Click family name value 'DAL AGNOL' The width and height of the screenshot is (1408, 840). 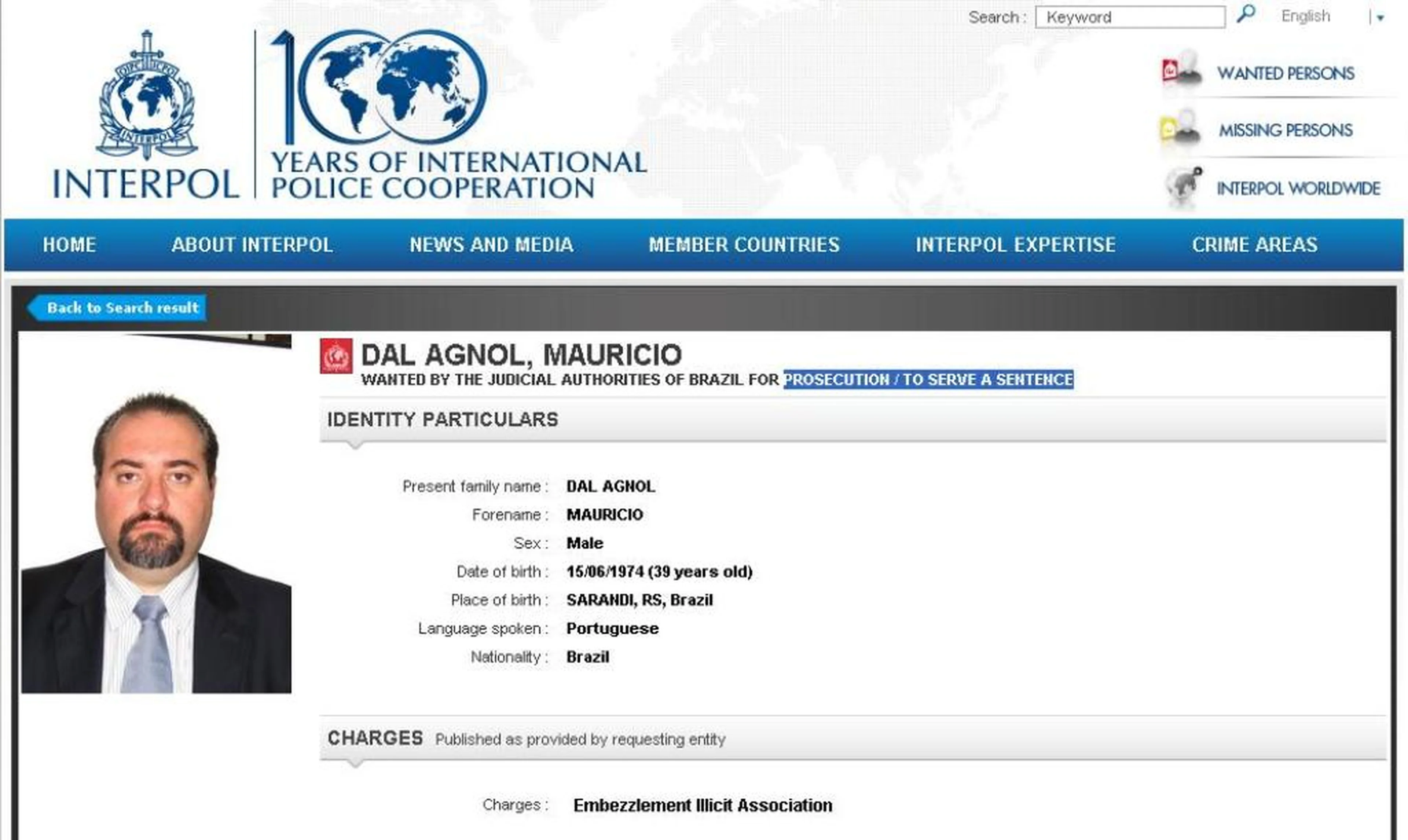(x=610, y=486)
